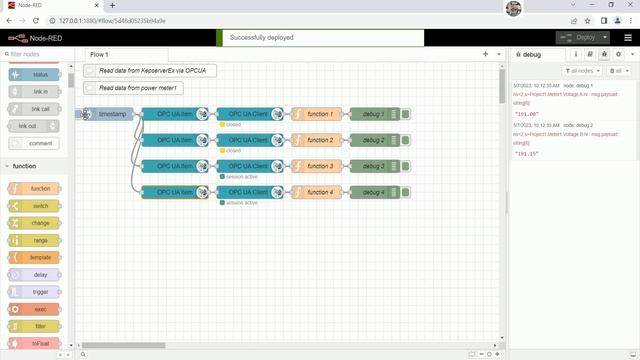Image resolution: width=640 pixels, height=360 pixels.
Task: Toggle the debug 1 node output button
Action: 406,114
